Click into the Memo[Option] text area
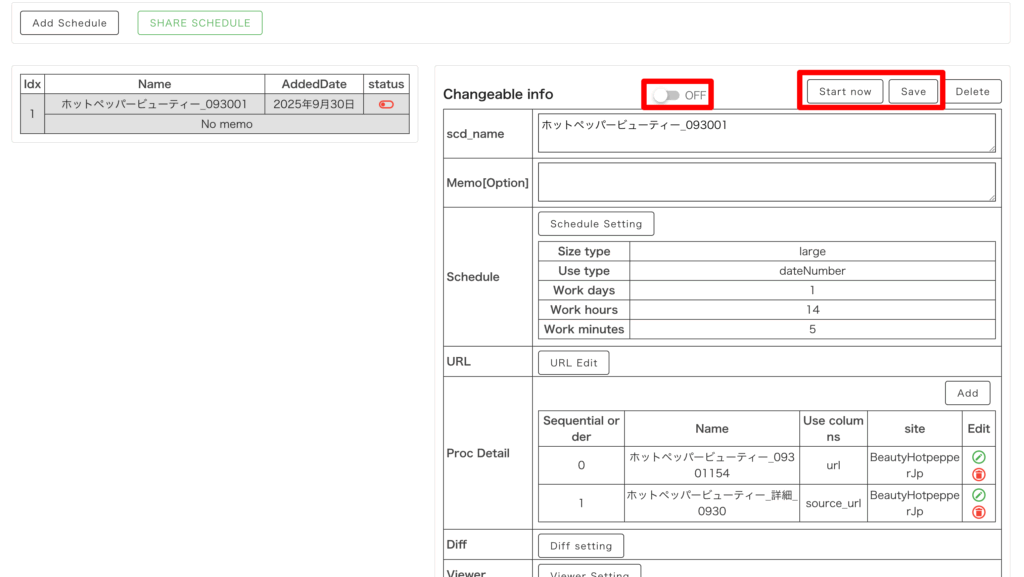This screenshot has width=1024, height=577. 766,182
